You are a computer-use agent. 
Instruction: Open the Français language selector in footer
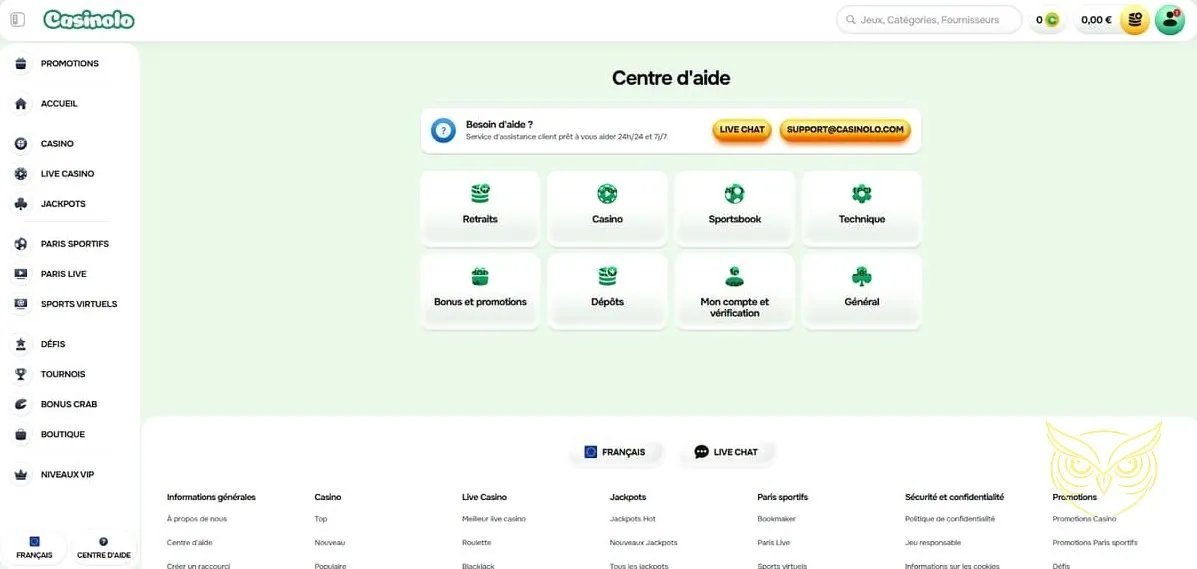pos(615,452)
